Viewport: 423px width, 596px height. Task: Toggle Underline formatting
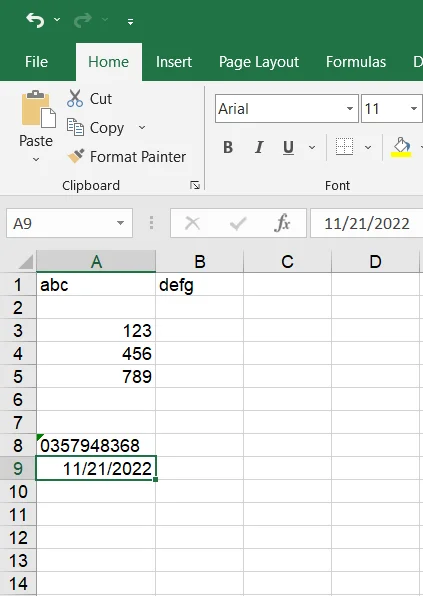pyautogui.click(x=288, y=147)
